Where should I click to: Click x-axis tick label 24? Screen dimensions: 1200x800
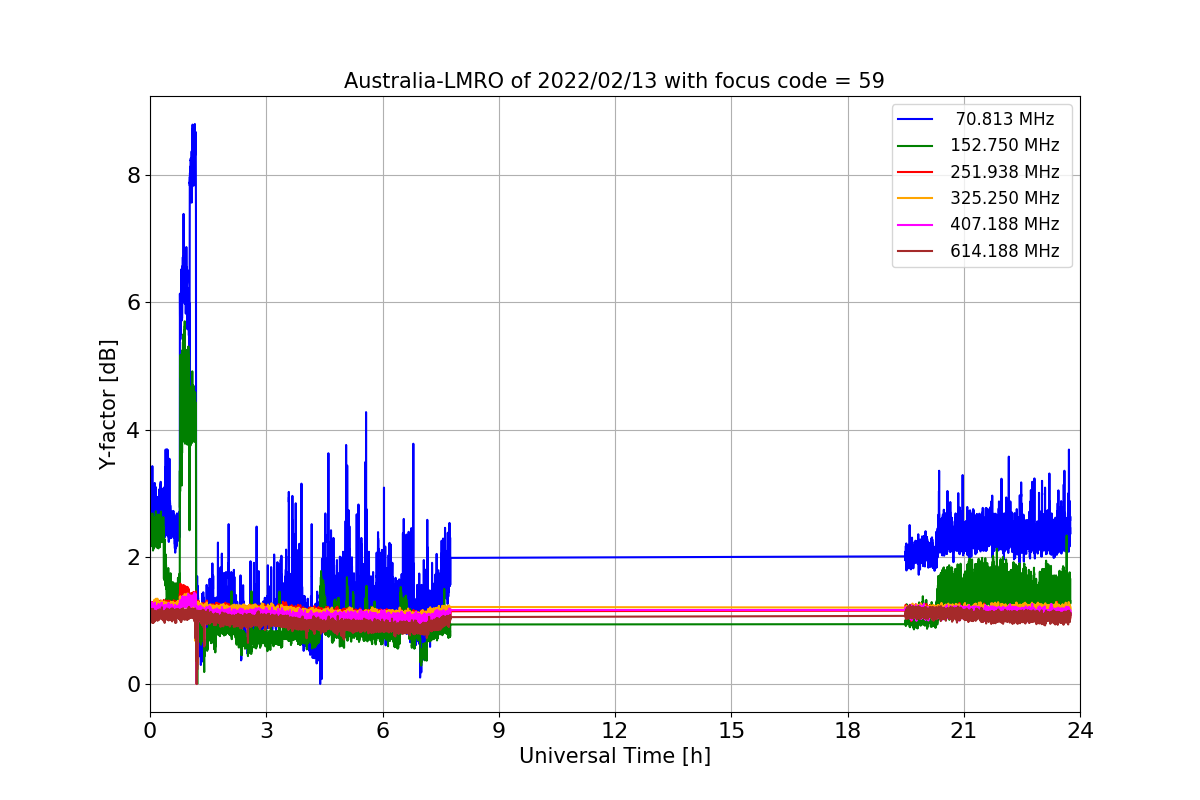tap(1080, 731)
